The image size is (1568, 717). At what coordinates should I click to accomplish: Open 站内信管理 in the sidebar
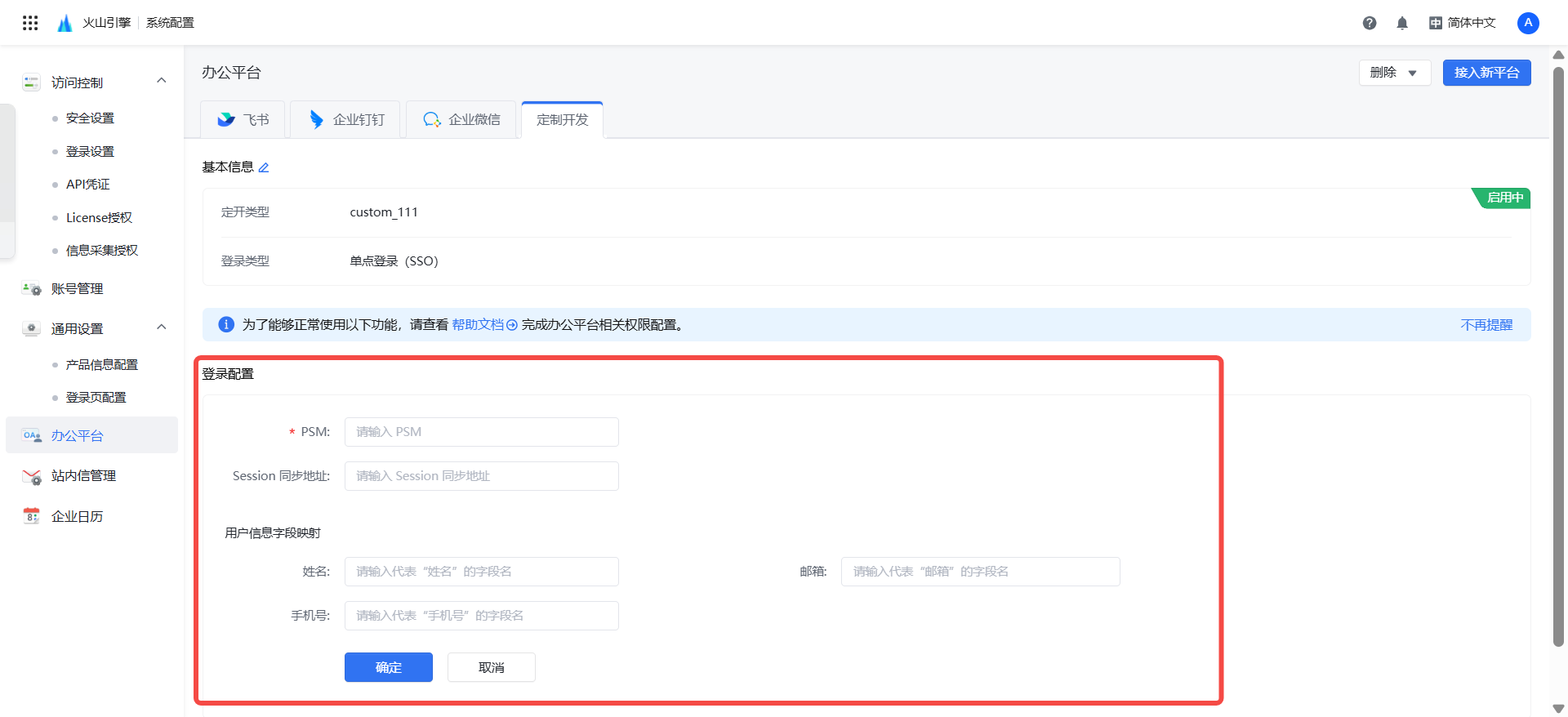(83, 476)
